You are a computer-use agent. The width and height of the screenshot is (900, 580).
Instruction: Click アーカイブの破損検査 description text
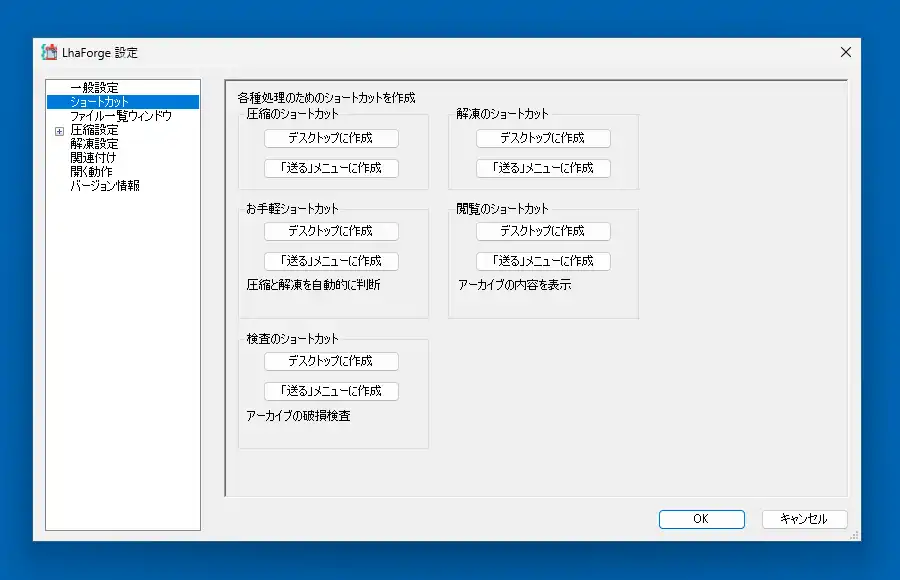(298, 416)
